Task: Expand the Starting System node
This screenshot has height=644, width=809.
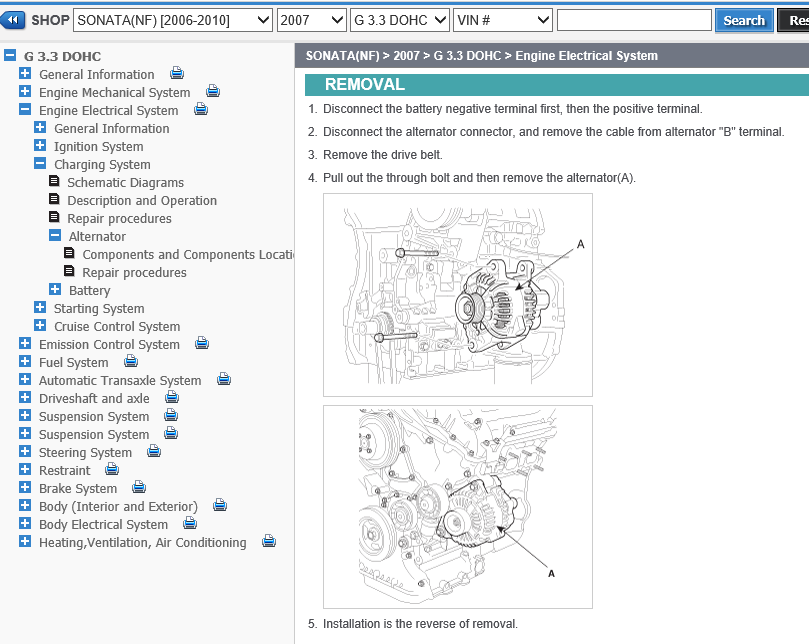Action: click(40, 308)
